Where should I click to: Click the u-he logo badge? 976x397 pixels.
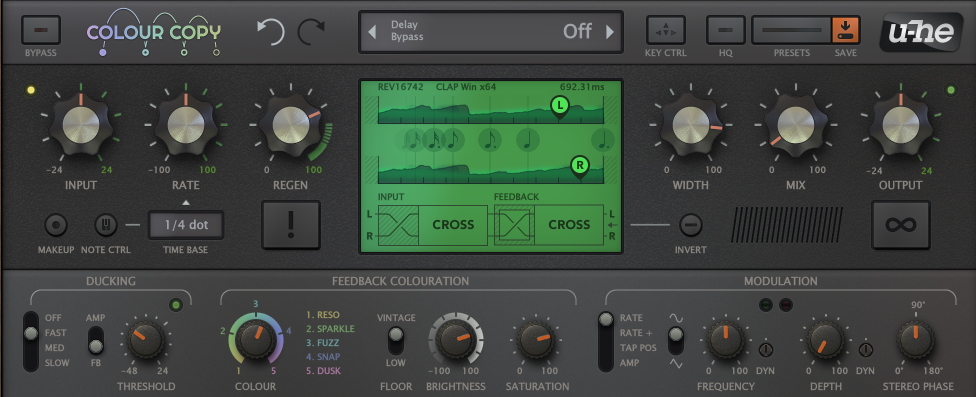tap(921, 32)
